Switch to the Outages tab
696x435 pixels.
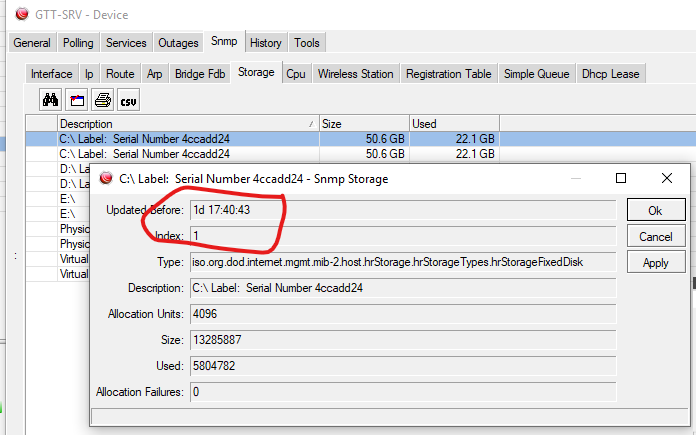[178, 43]
